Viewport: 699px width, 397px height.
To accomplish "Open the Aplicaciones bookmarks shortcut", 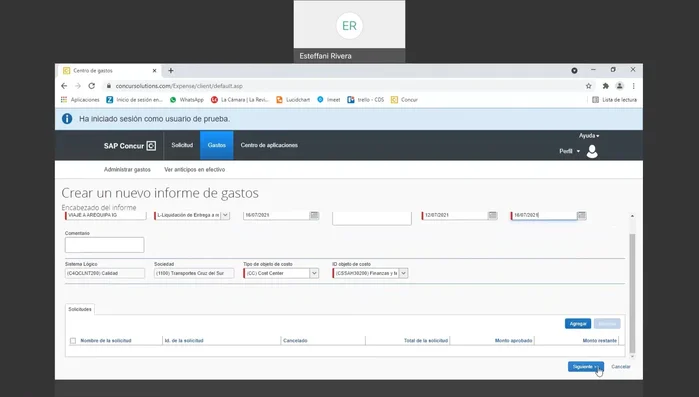I will 80,100.
